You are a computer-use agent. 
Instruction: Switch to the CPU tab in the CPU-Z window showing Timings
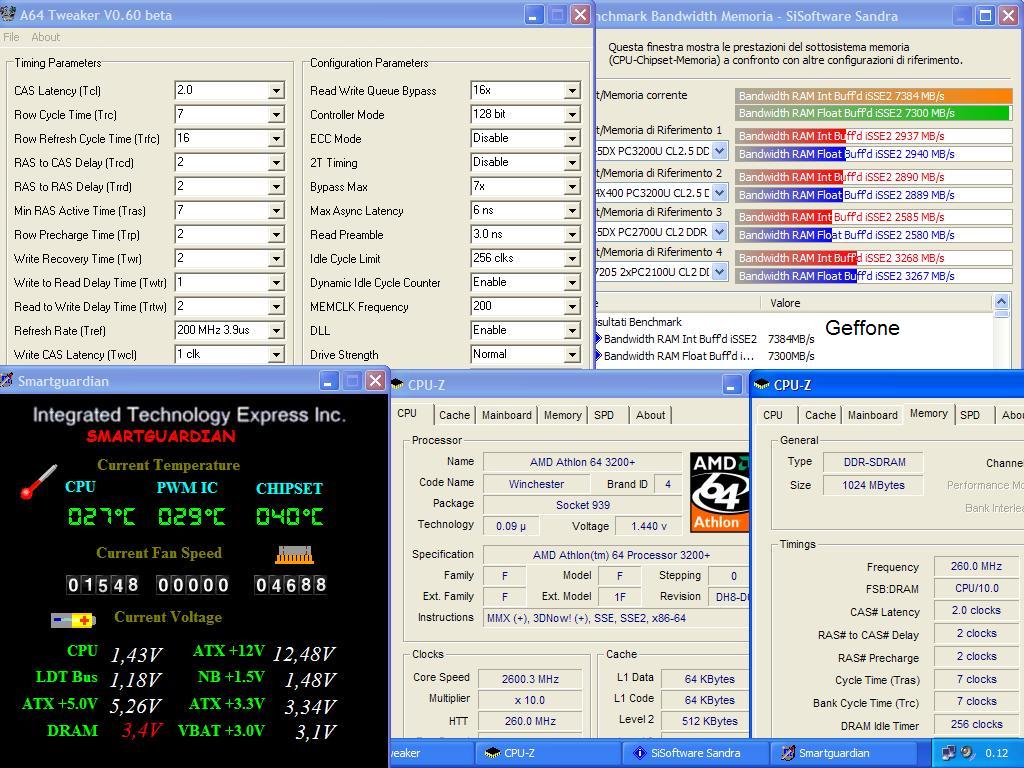[773, 415]
